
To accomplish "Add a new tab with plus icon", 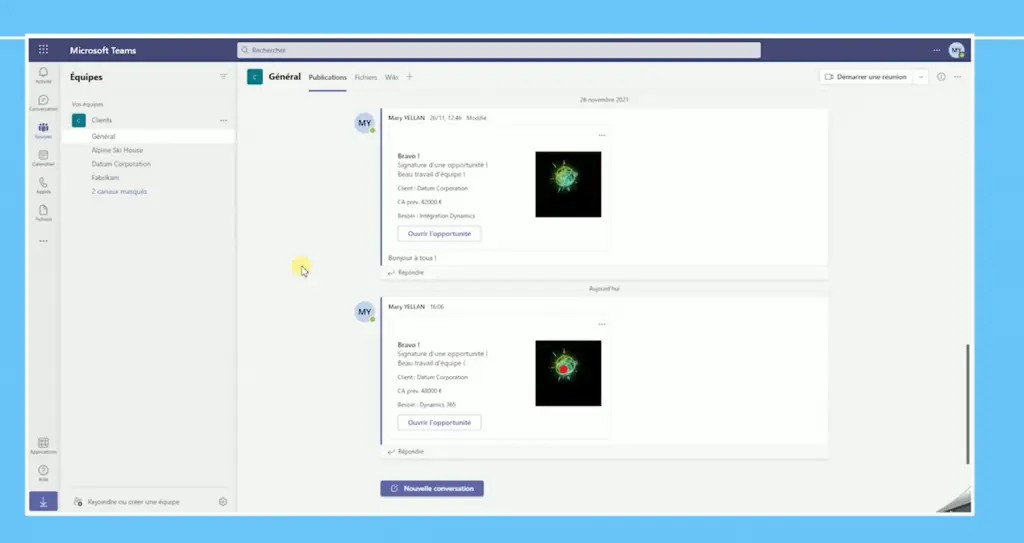I will 409,76.
